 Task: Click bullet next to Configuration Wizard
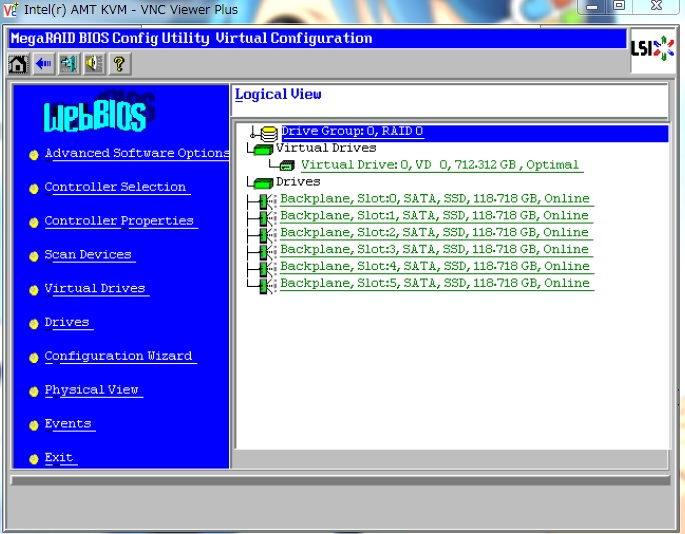click(x=34, y=358)
